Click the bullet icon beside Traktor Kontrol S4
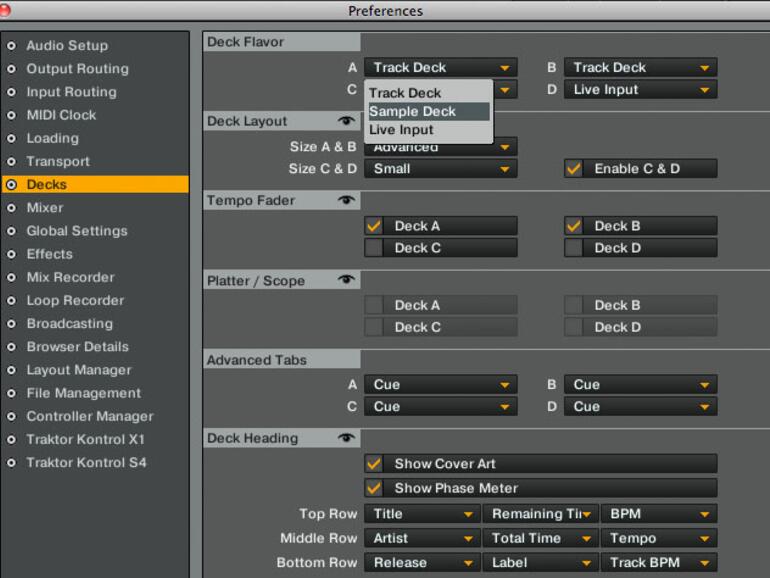Image resolution: width=770 pixels, height=578 pixels. (x=11, y=463)
